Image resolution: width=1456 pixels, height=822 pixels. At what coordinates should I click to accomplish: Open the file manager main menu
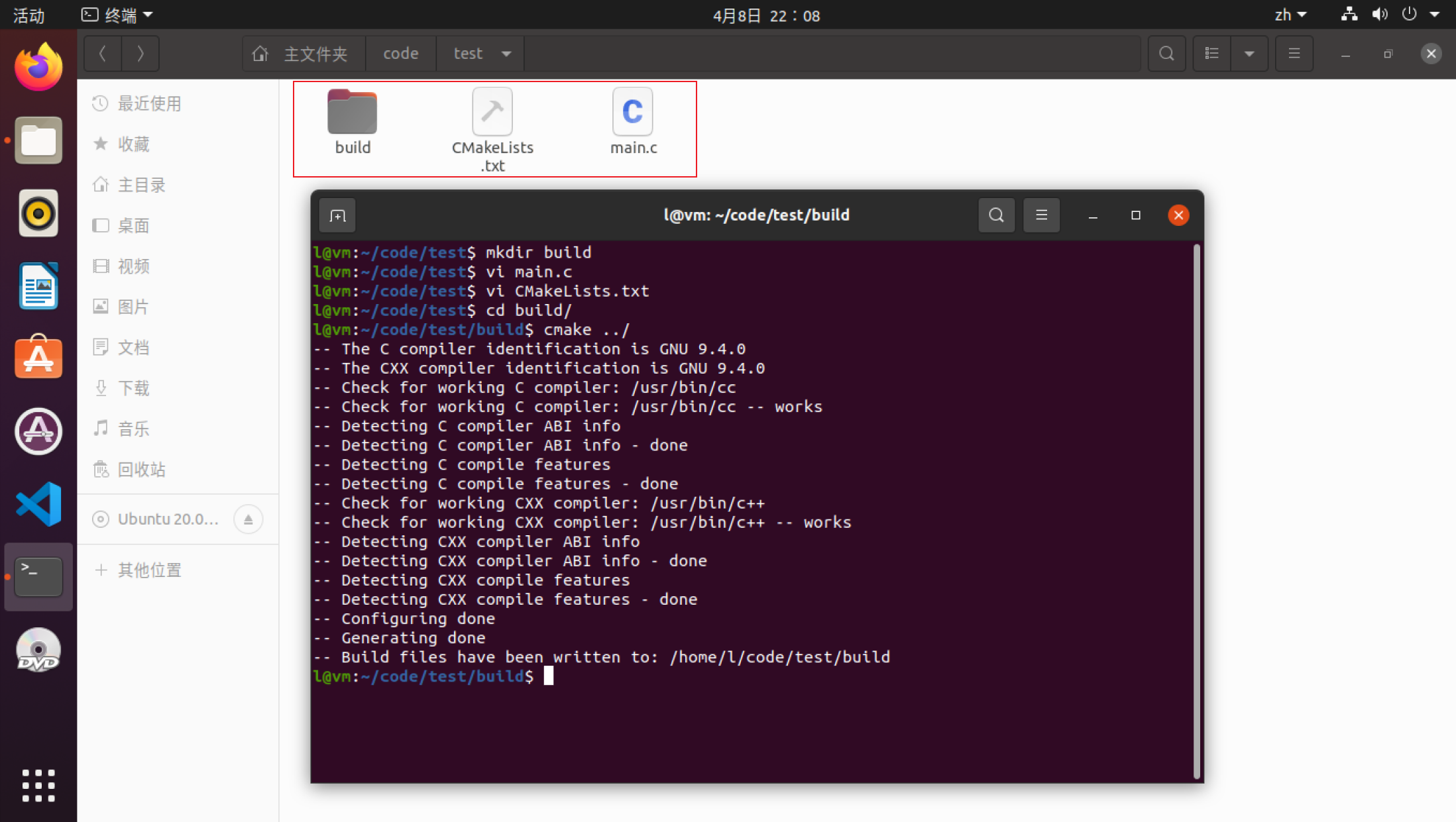1294,54
